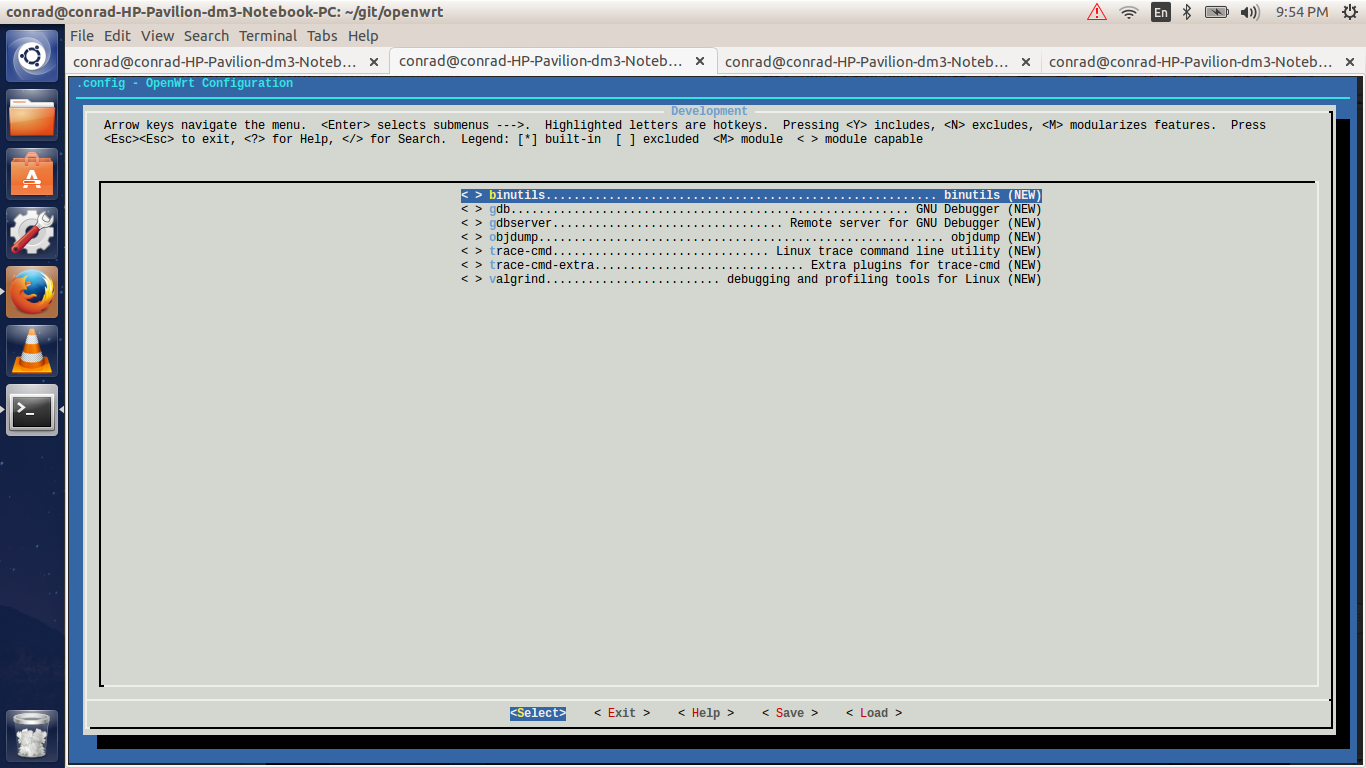
Task: Open the Terminal menu
Action: tap(268, 36)
